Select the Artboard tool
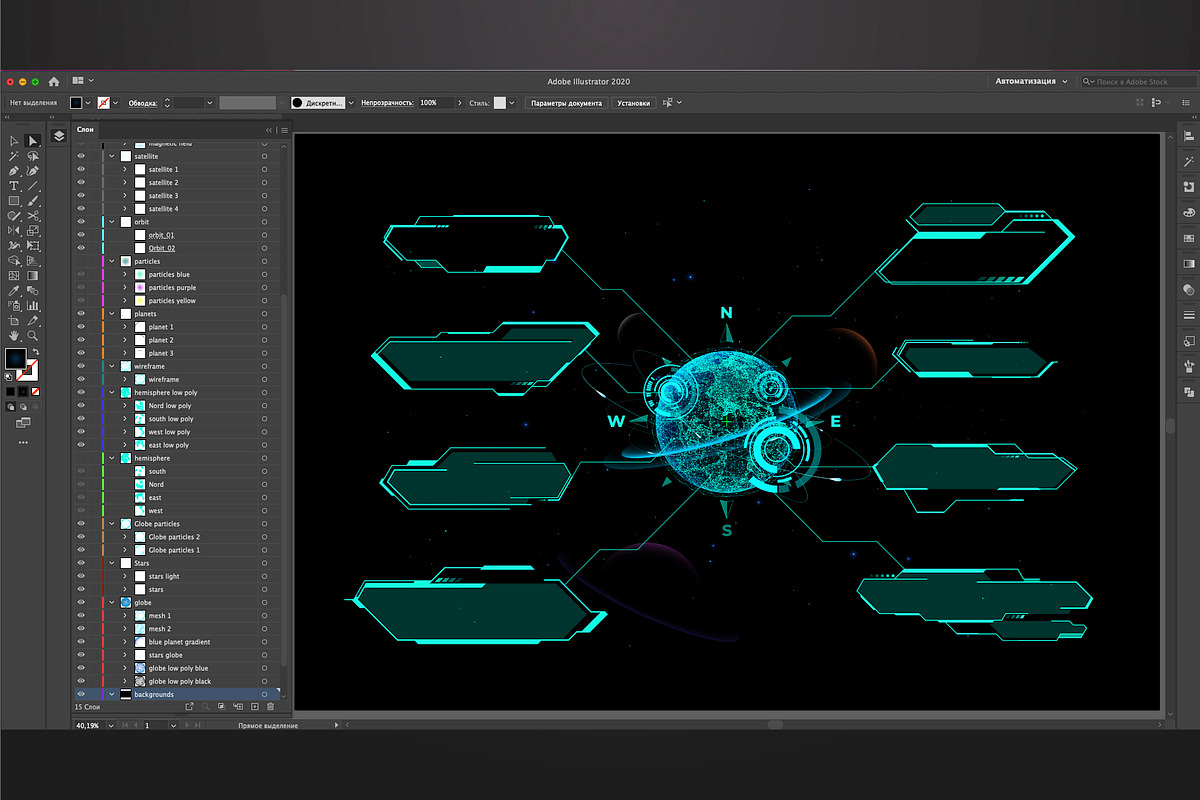1200x800 pixels. [14, 320]
